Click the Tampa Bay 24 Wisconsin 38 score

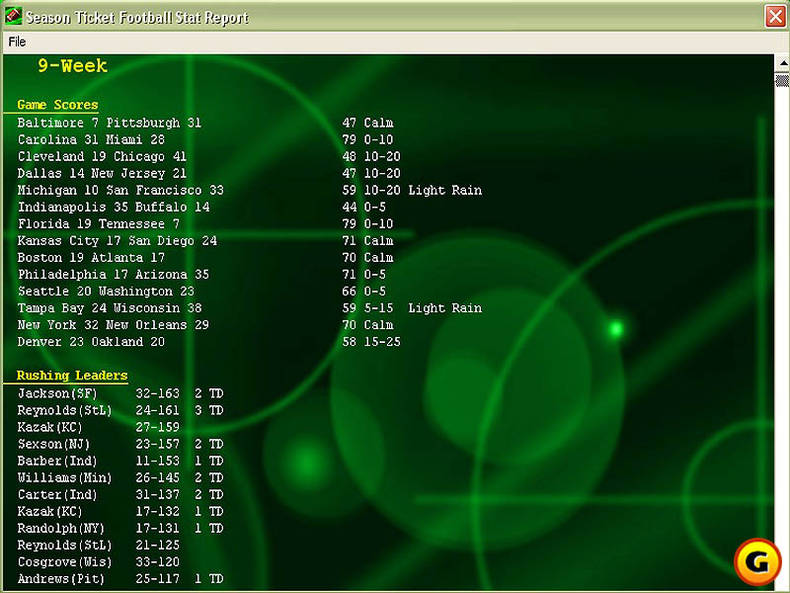coord(109,308)
